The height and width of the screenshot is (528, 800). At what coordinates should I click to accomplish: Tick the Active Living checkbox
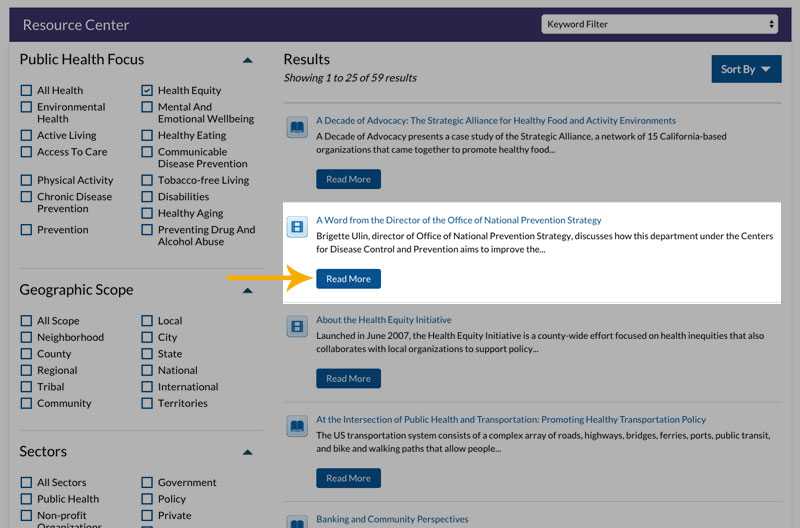click(x=26, y=135)
